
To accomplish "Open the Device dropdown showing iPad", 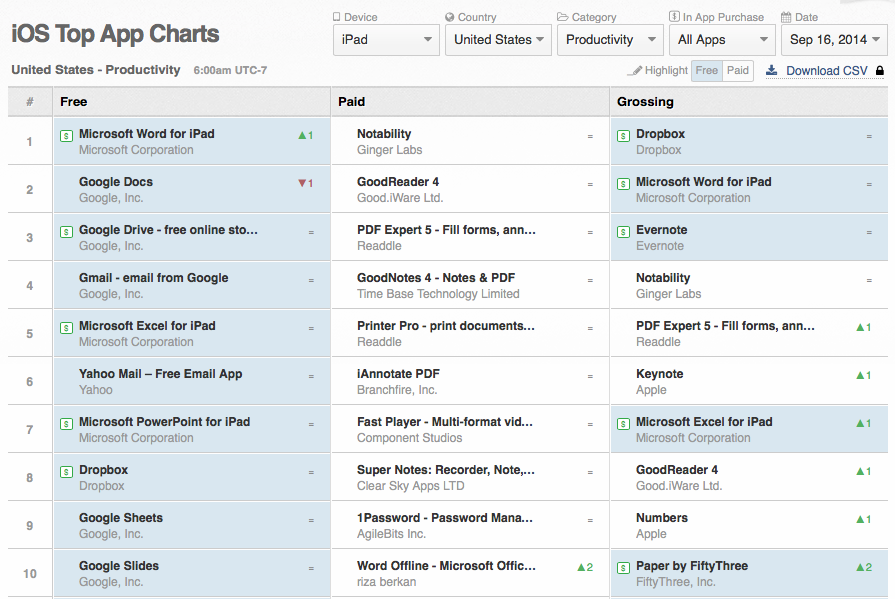I will pos(386,40).
